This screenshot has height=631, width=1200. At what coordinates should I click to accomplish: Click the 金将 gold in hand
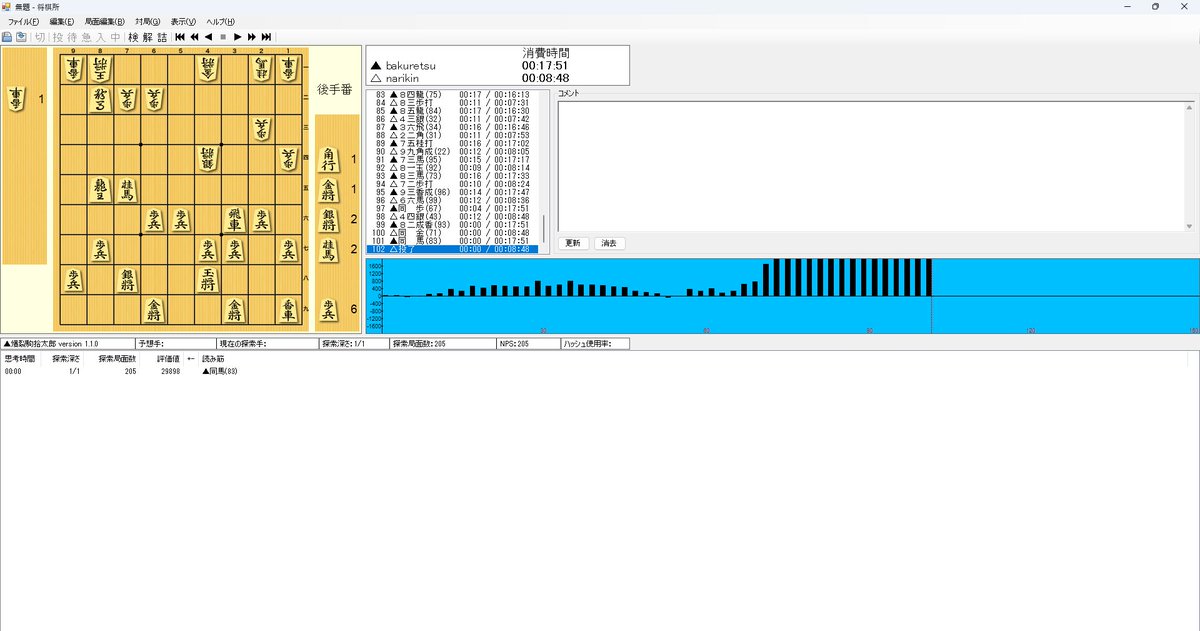pos(329,189)
